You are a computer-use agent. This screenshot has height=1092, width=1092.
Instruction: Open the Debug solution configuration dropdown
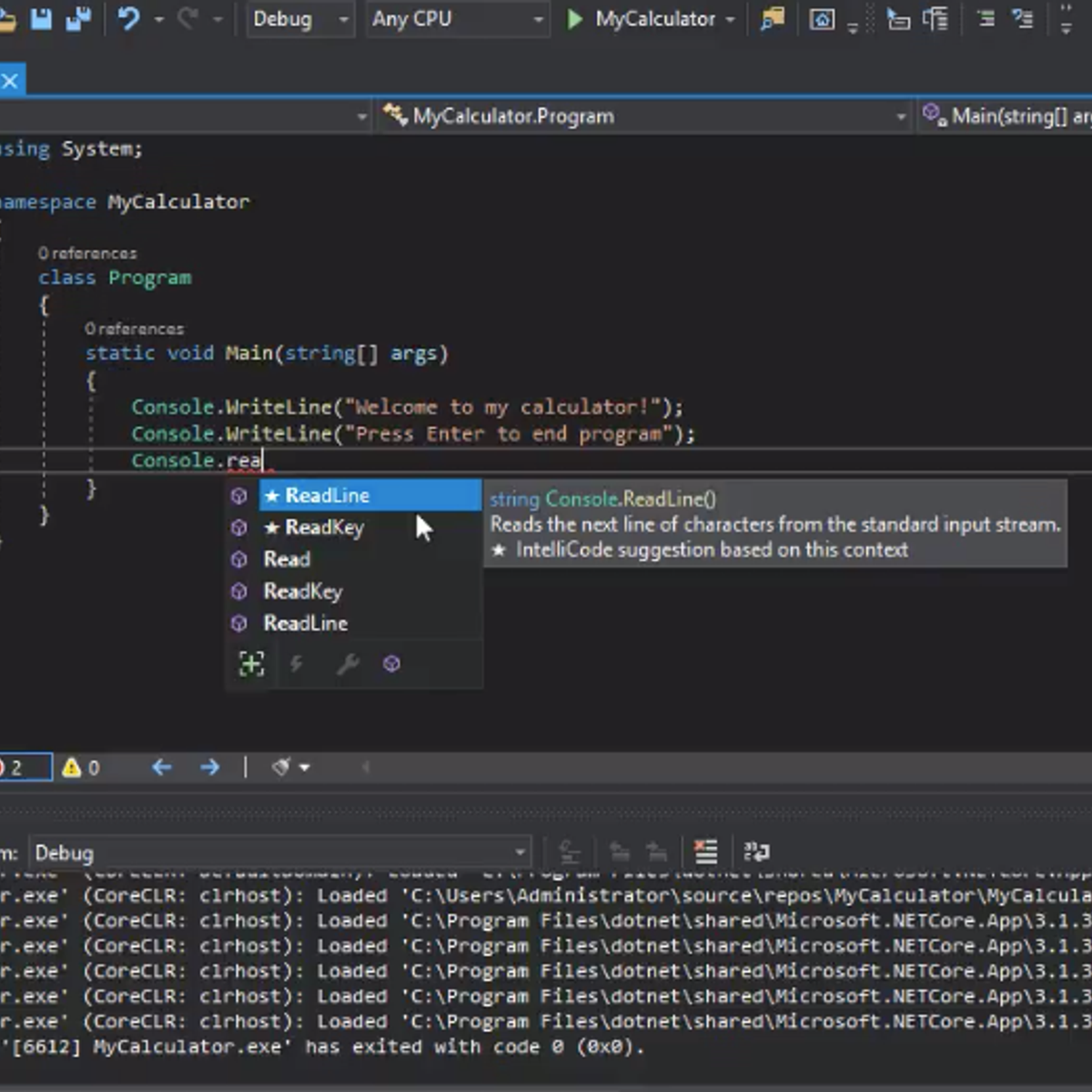[x=300, y=19]
